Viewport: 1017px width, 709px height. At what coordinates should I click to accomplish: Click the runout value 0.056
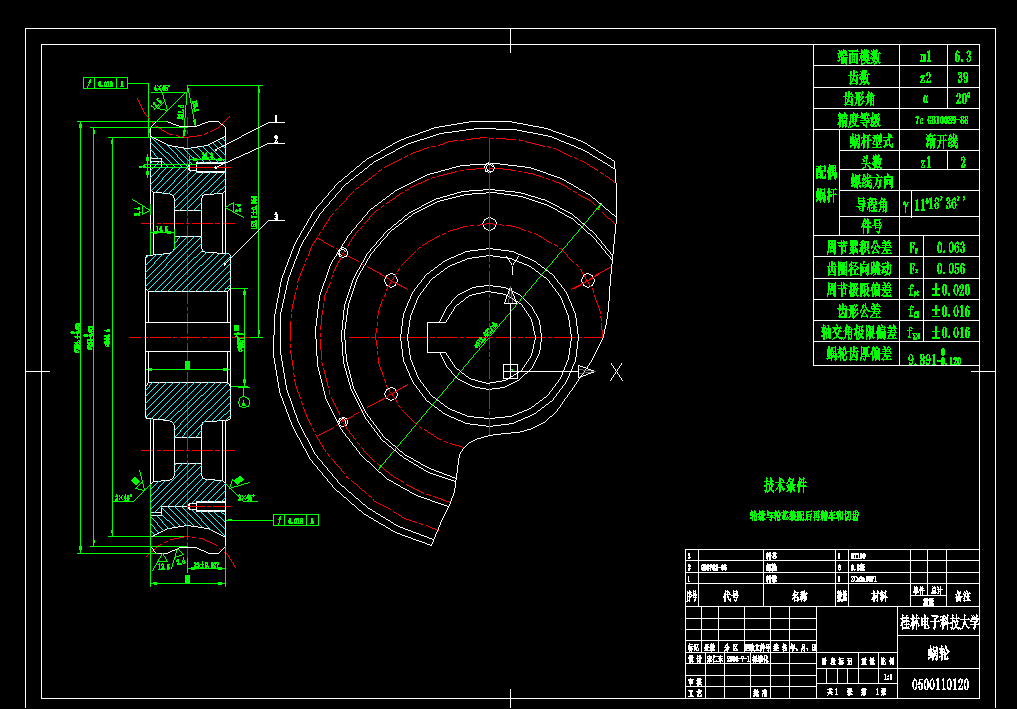pos(951,269)
